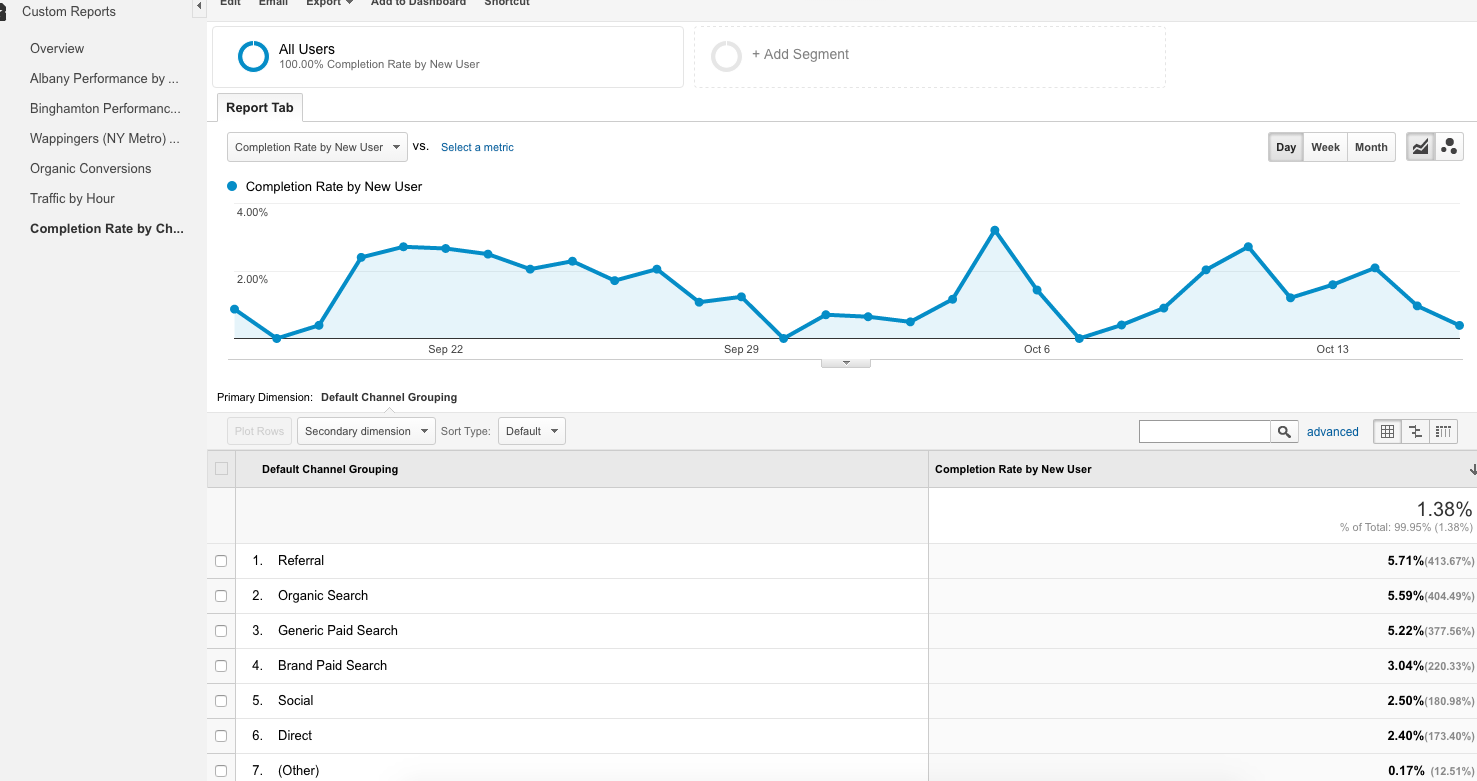1477x781 pixels.
Task: Click the All Users segment circle icon
Action: [x=253, y=56]
